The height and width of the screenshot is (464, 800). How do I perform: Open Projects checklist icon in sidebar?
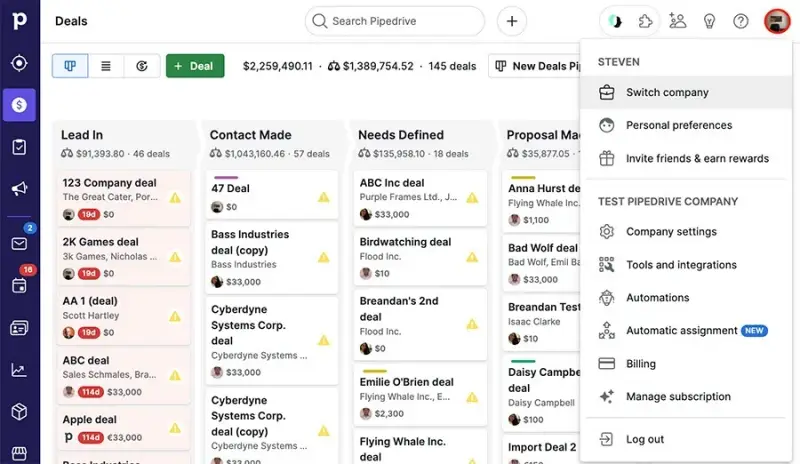tap(19, 147)
